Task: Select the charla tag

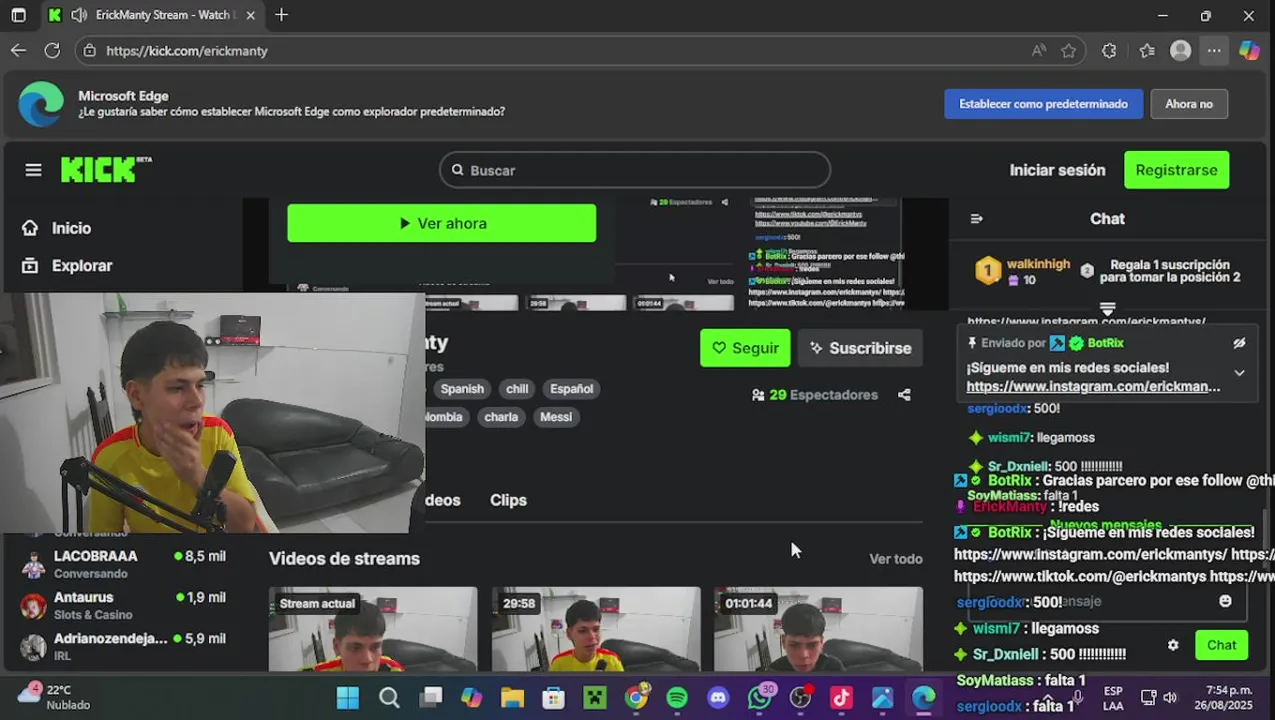Action: [x=501, y=417]
